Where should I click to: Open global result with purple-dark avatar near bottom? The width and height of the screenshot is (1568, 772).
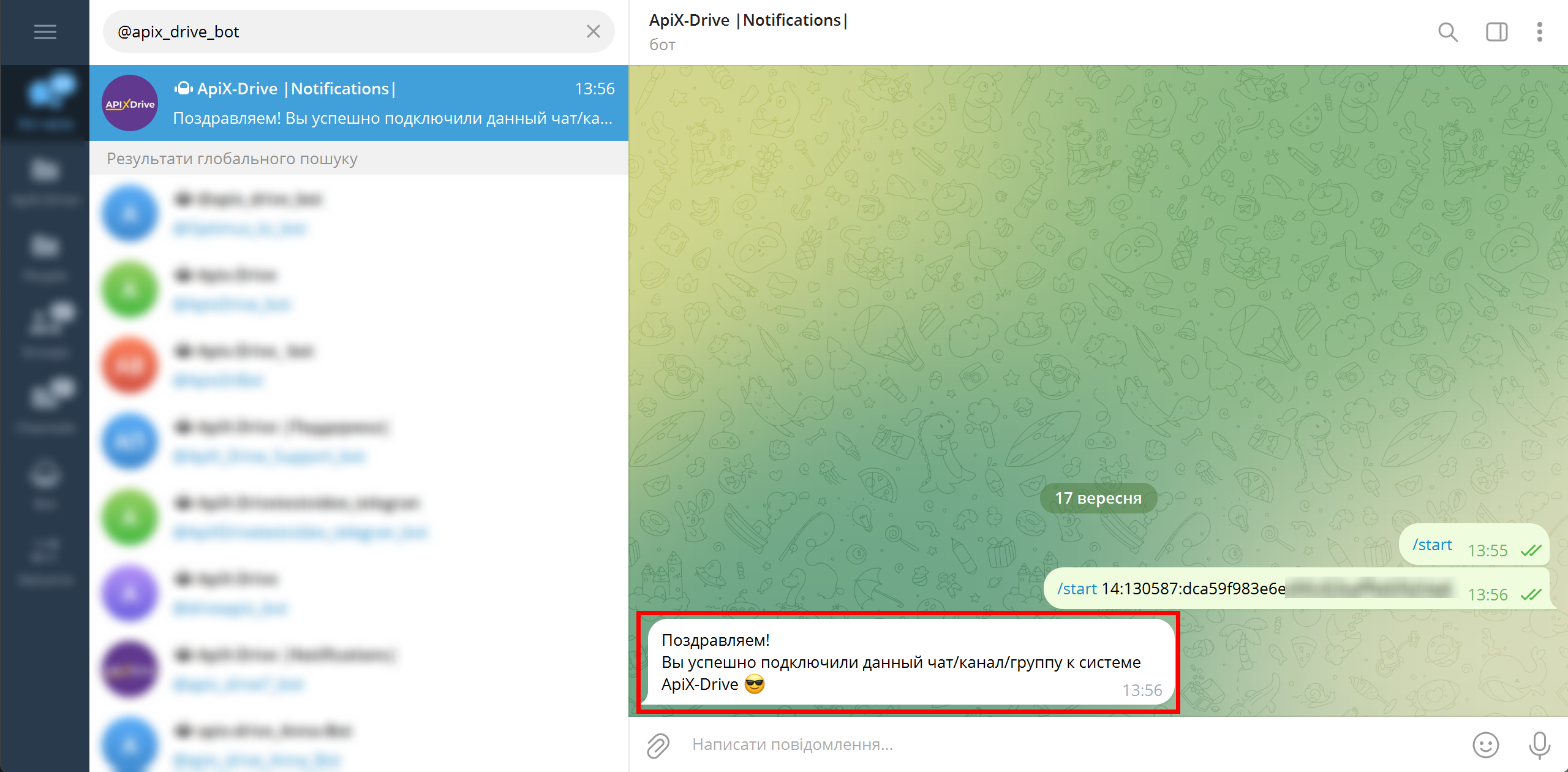click(359, 669)
